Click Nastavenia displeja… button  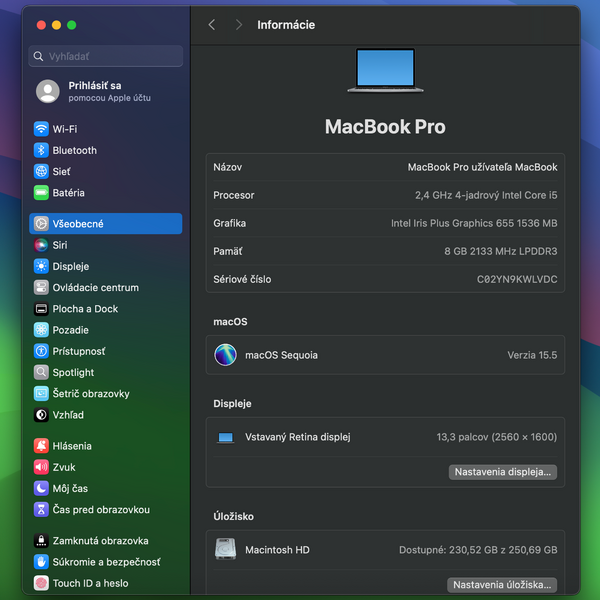(503, 472)
